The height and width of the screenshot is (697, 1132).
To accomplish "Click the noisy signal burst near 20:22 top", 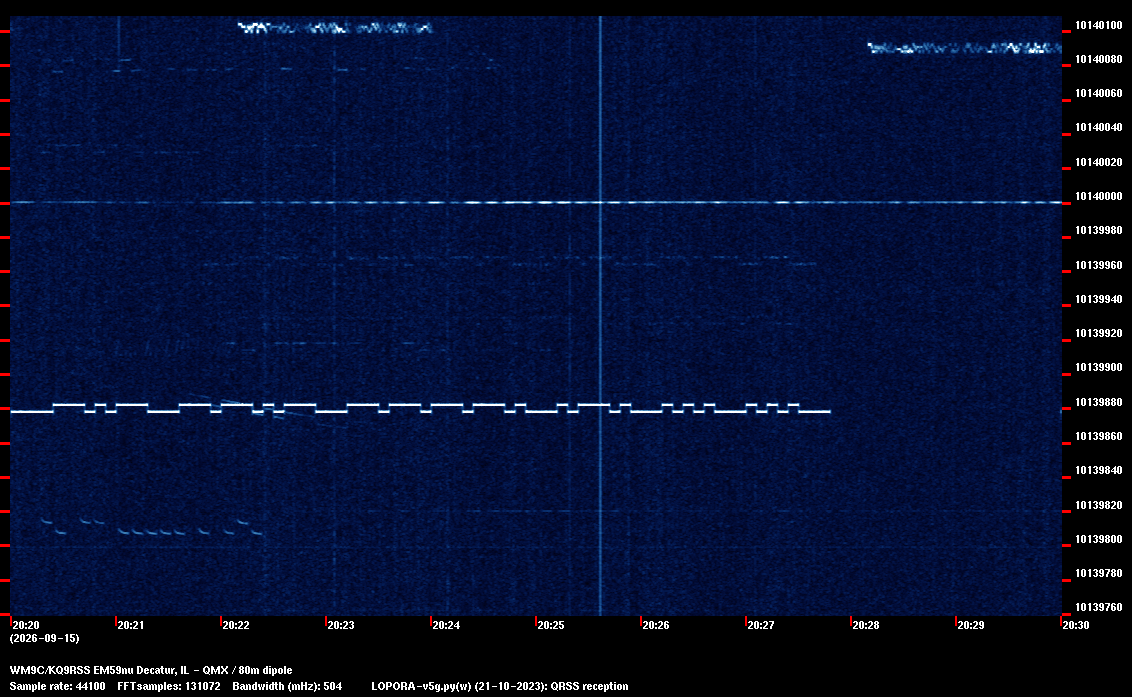I will [x=335, y=28].
